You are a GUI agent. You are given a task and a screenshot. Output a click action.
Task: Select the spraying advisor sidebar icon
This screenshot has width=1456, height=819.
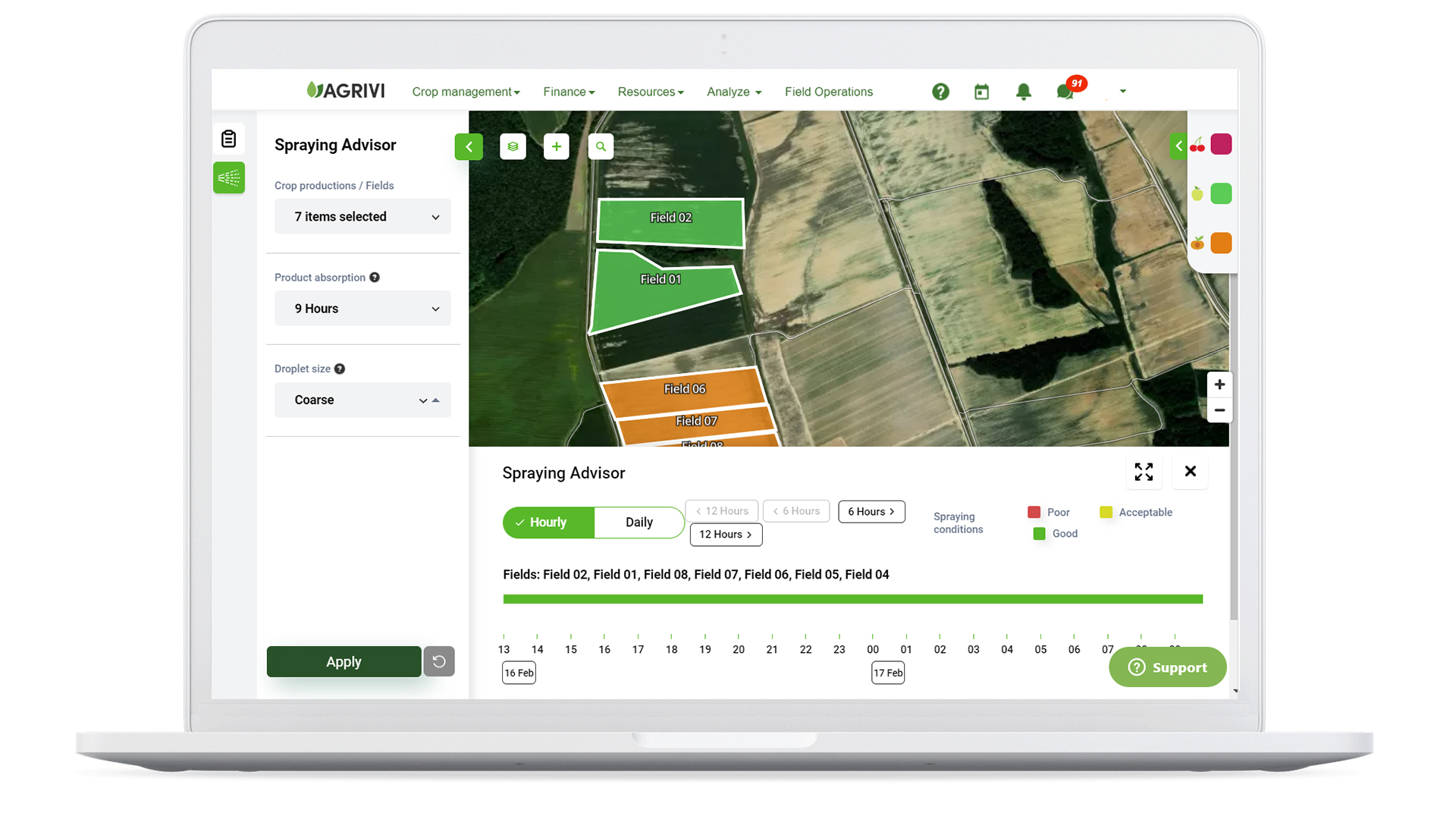pyautogui.click(x=229, y=177)
